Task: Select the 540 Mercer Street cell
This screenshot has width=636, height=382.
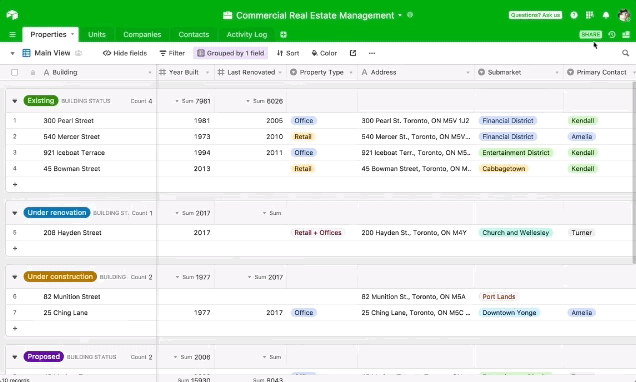Action: point(81,137)
